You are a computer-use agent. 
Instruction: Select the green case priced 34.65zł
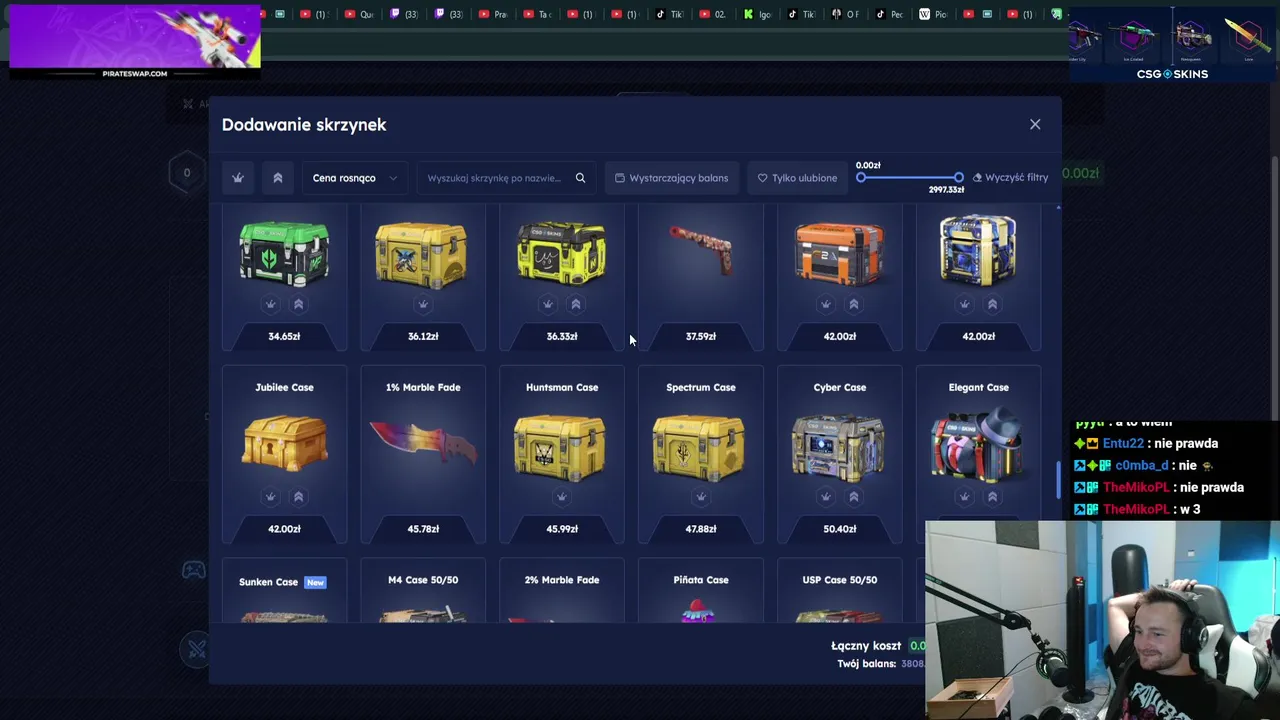click(284, 254)
